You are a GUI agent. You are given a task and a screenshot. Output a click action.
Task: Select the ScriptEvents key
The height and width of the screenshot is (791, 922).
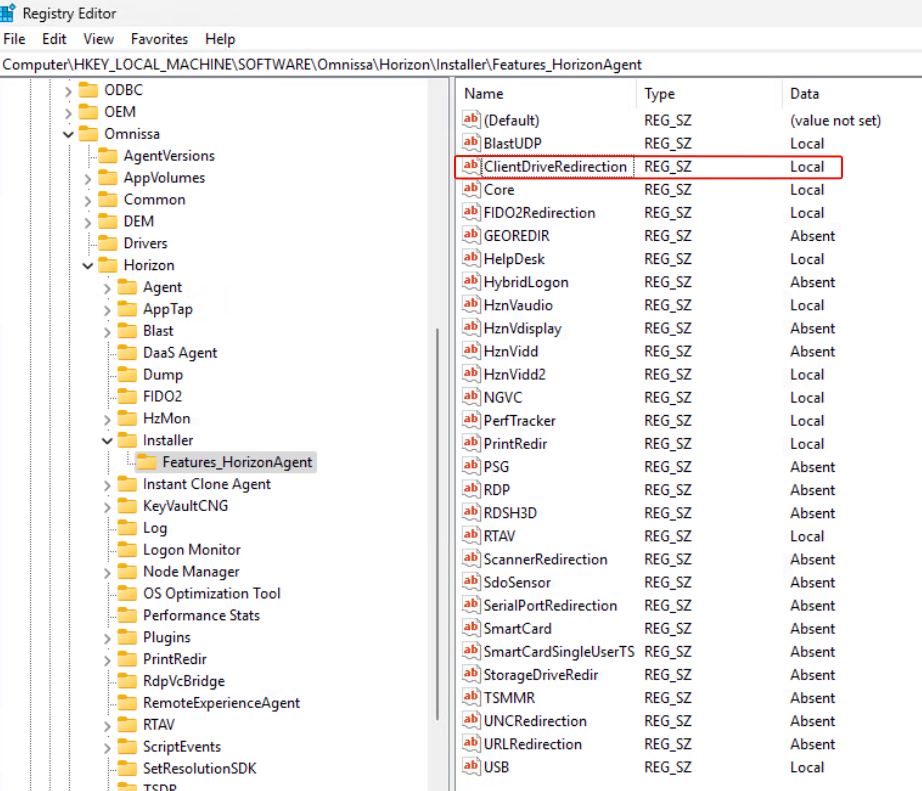pos(182,747)
